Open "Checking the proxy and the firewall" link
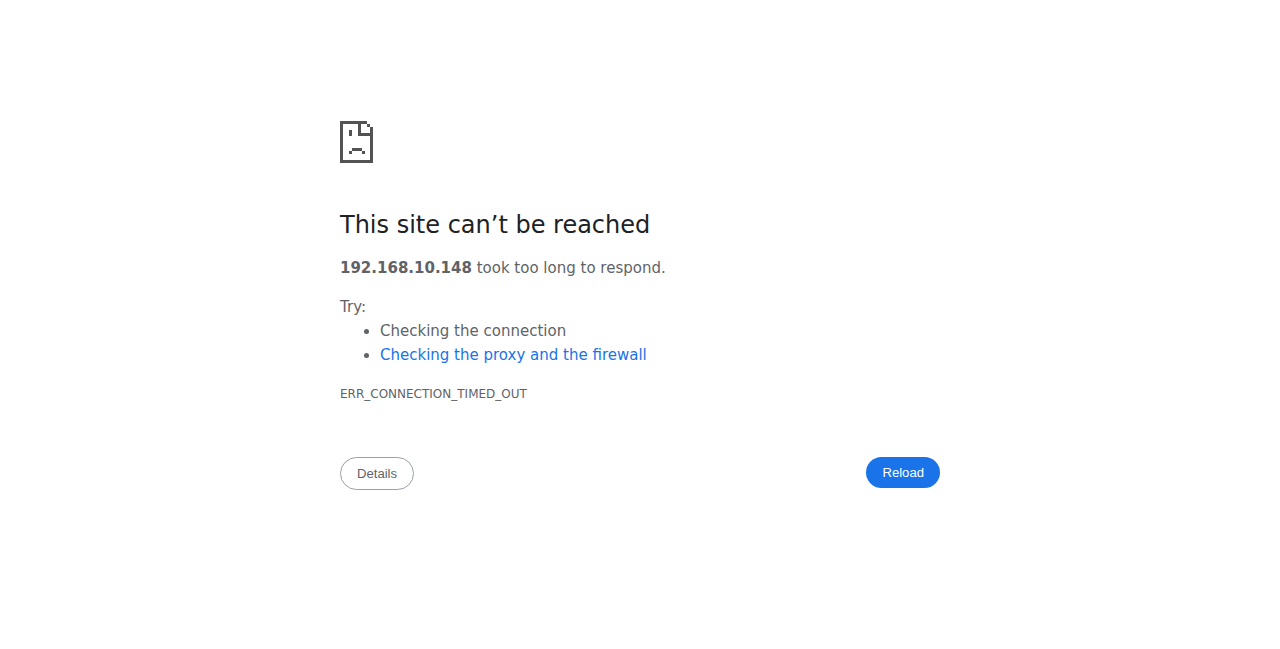 [513, 355]
